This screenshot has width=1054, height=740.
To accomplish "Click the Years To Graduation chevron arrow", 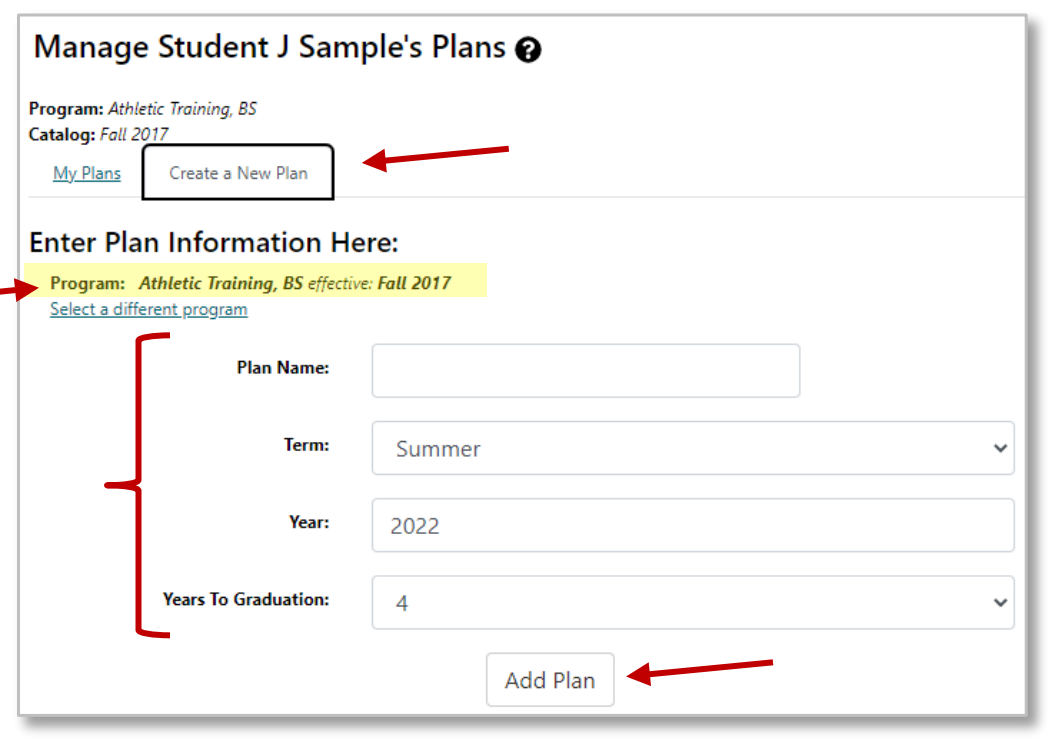I will click(x=1000, y=602).
